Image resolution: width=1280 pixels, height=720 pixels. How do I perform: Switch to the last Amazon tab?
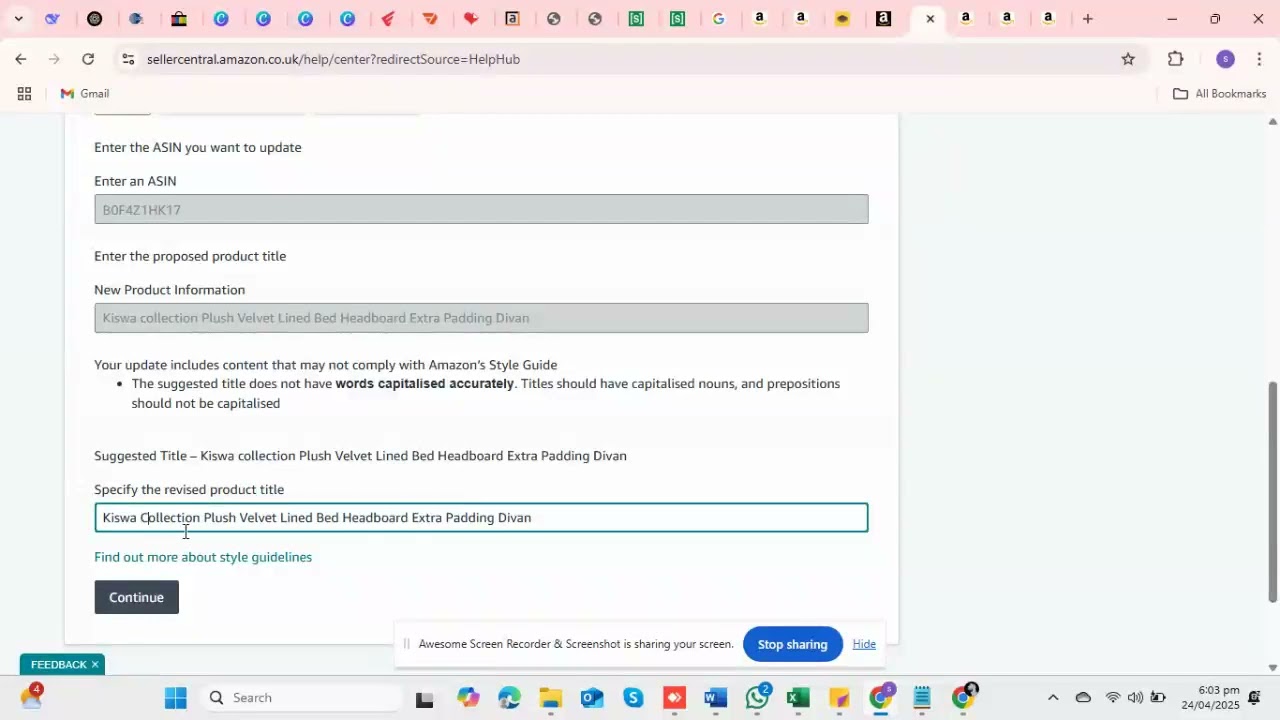(1049, 19)
